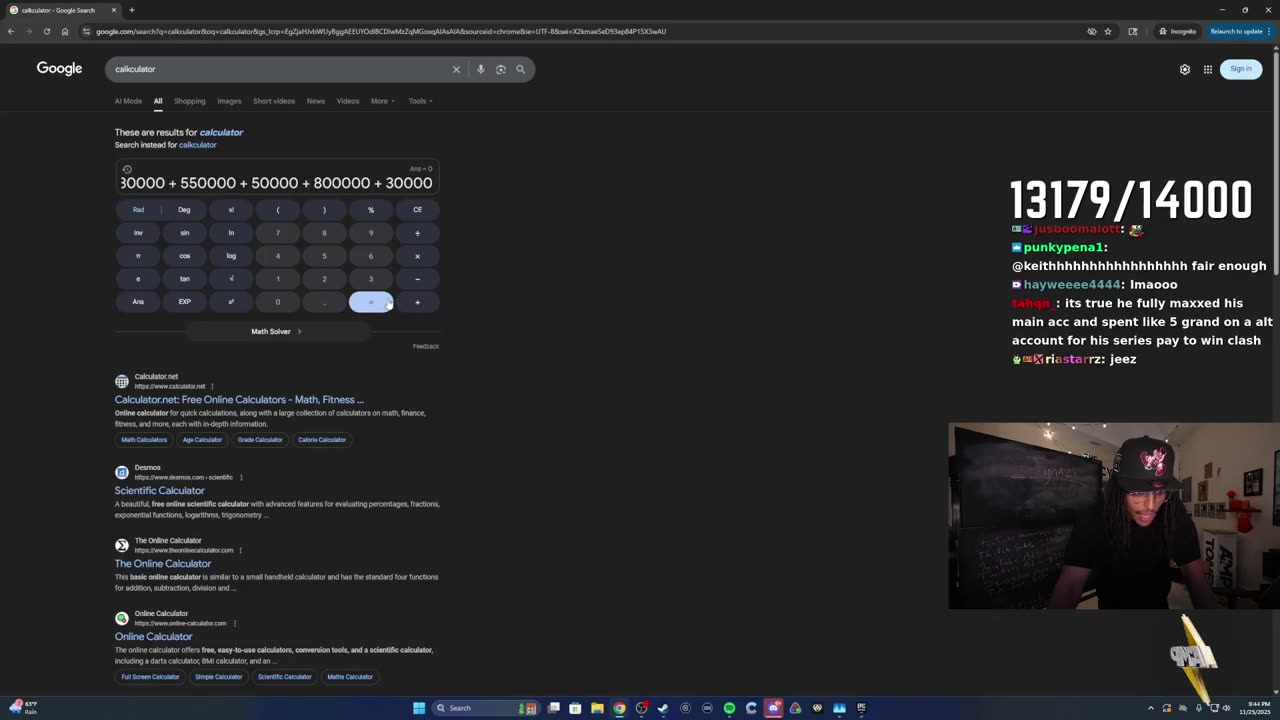Image resolution: width=1280 pixels, height=720 pixels.
Task: Open the Google apps grid icon
Action: pyautogui.click(x=1208, y=69)
